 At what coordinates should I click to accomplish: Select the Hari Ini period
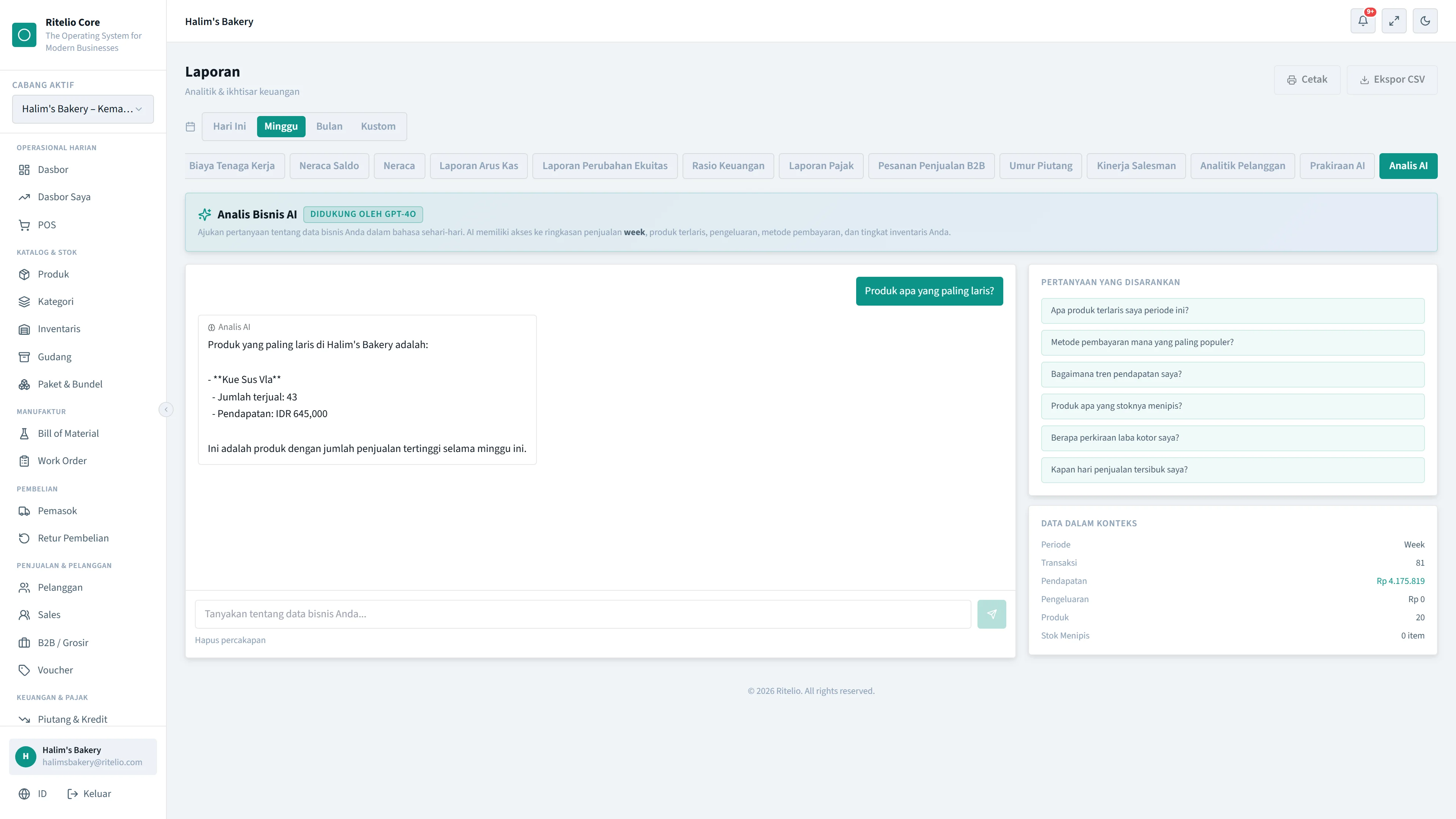pos(229,126)
